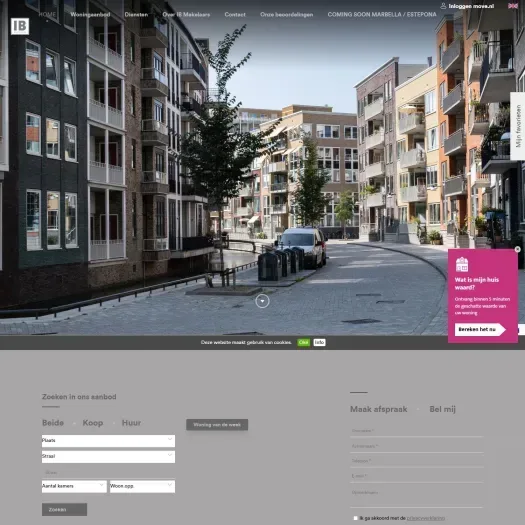Go to Over IB Makelaars page
Image resolution: width=525 pixels, height=525 pixels.
[186, 14]
